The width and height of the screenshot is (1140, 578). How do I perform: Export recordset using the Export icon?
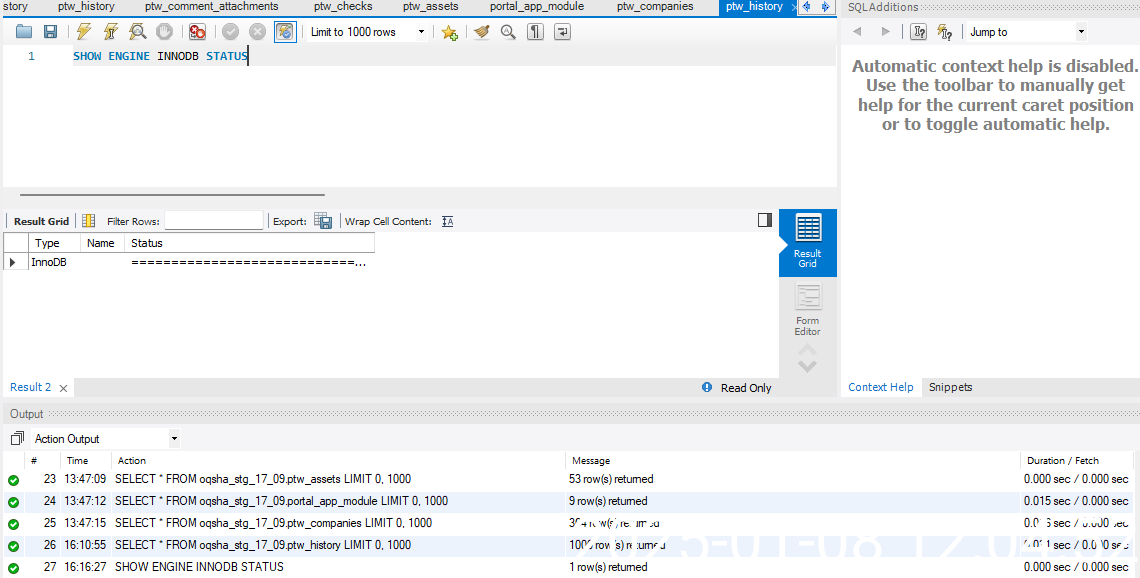[x=323, y=221]
